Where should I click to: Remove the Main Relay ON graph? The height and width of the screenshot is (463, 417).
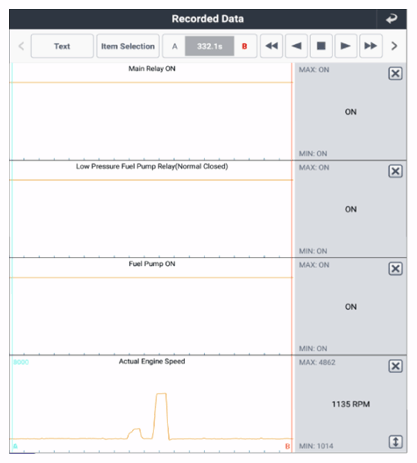pyautogui.click(x=395, y=73)
